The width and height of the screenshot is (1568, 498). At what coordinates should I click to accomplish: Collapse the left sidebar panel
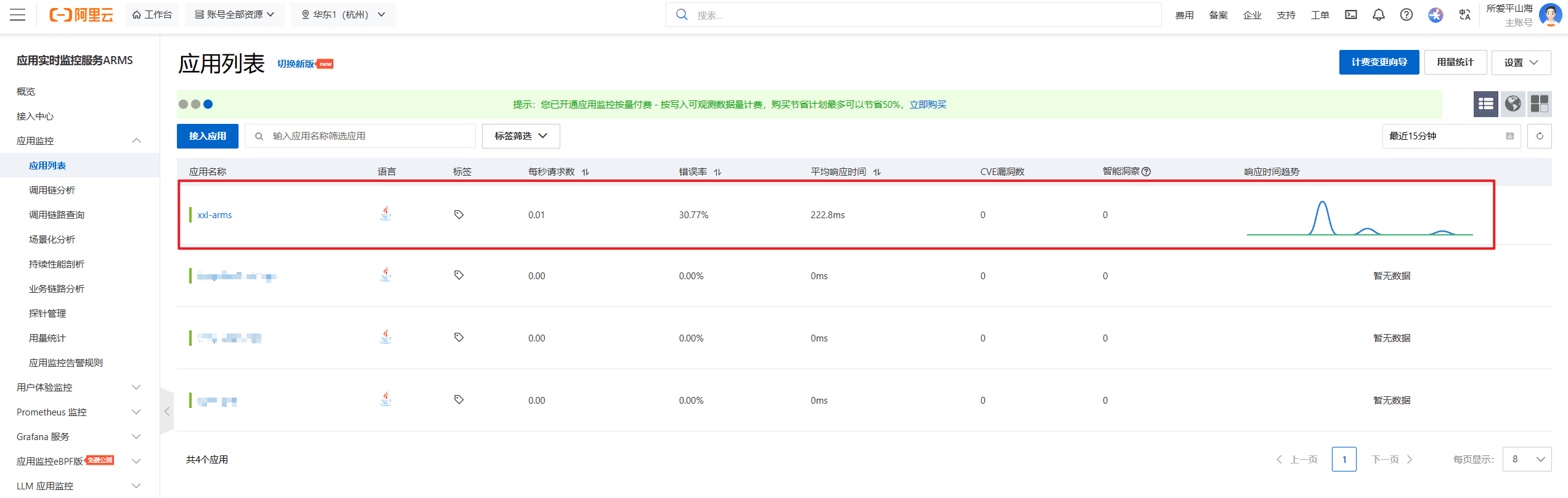point(166,411)
